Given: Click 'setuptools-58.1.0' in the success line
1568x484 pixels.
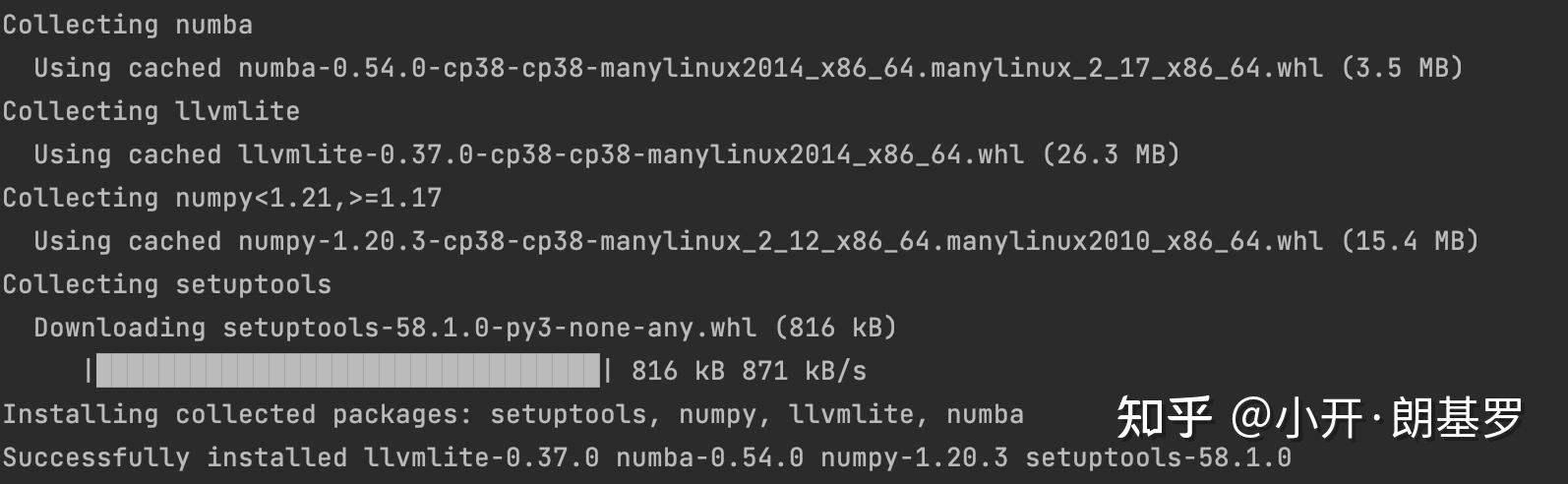Looking at the screenshot, I should click(1158, 457).
